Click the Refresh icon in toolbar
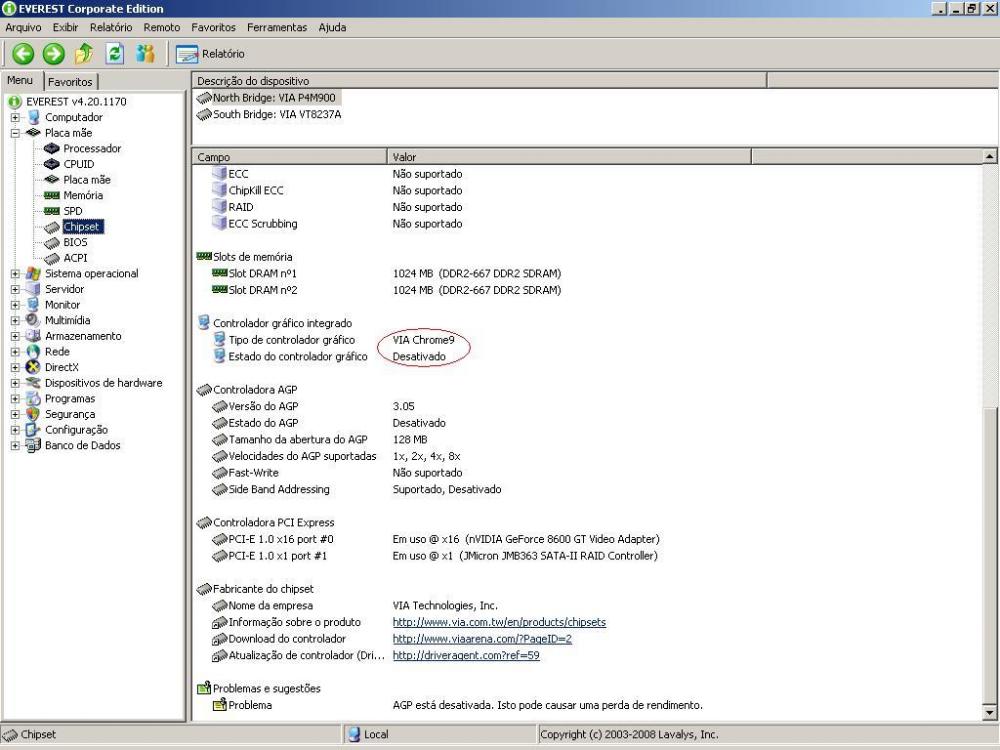Screen dimensions: 1000x750 tap(115, 53)
